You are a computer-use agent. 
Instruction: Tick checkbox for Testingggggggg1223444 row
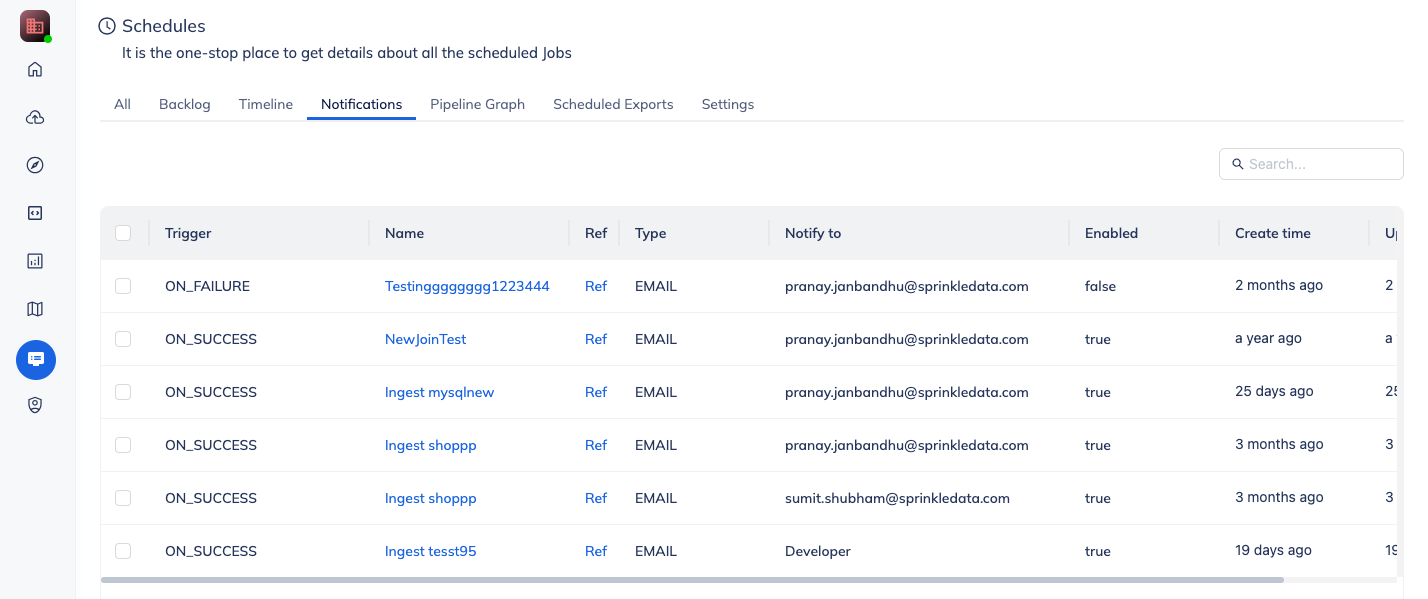pos(123,286)
